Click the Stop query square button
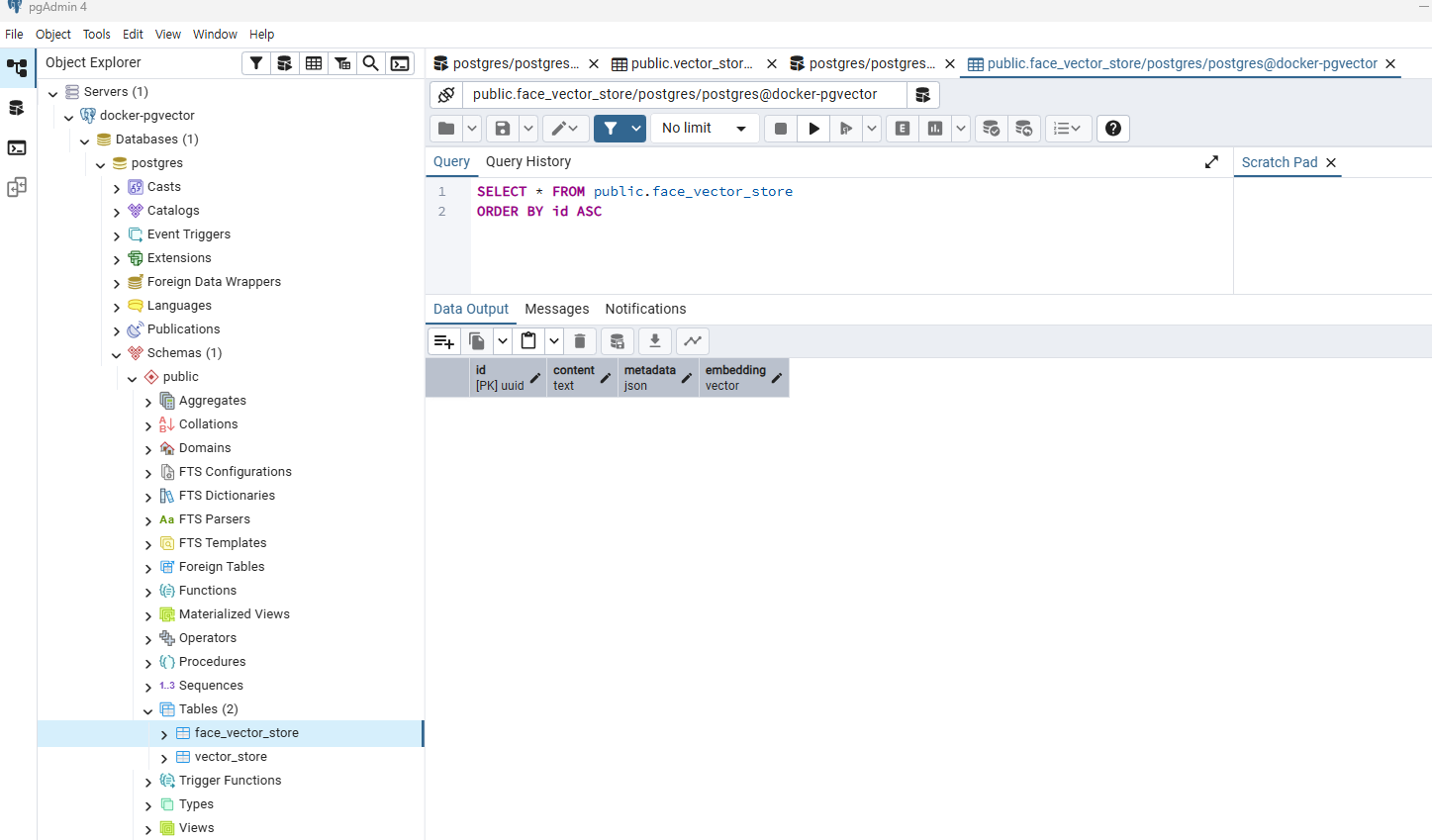The height and width of the screenshot is (840, 1432). pyautogui.click(x=781, y=129)
